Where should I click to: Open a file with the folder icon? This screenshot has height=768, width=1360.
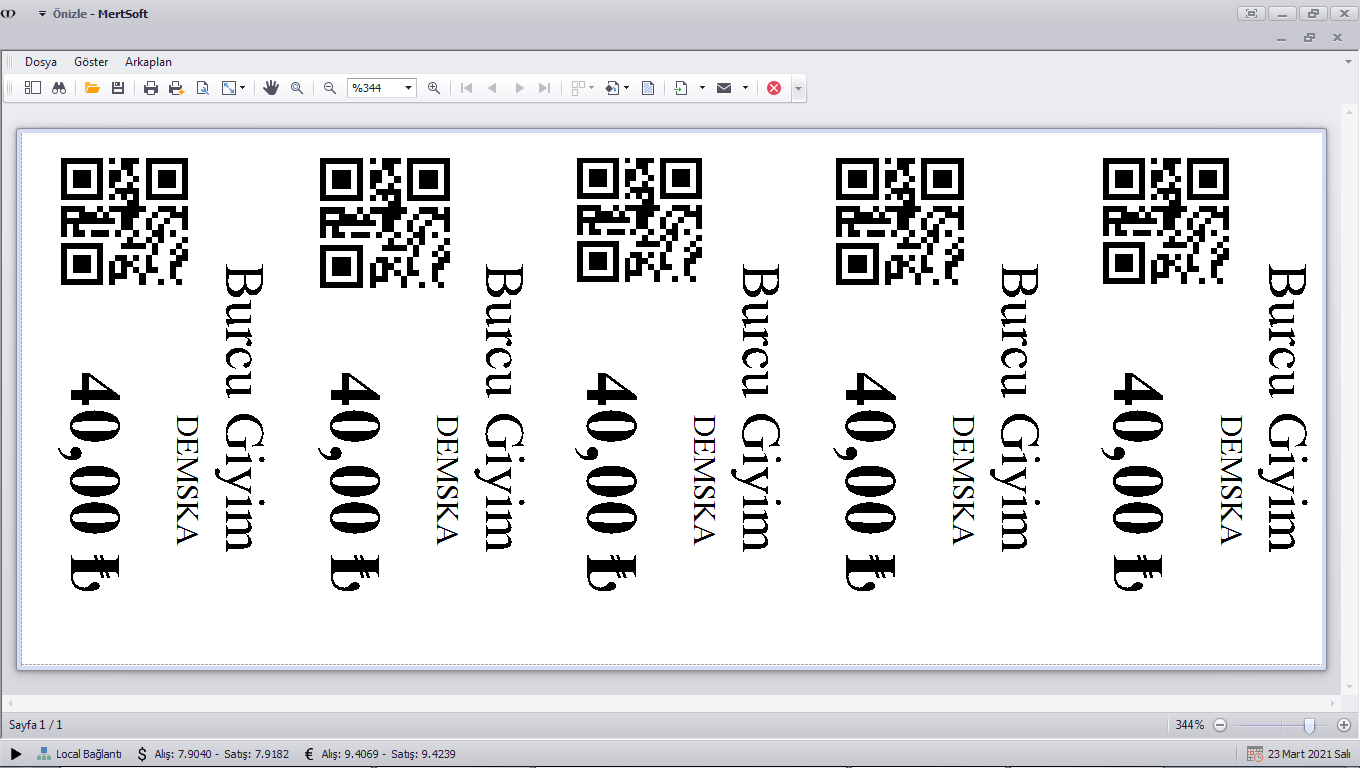92,88
